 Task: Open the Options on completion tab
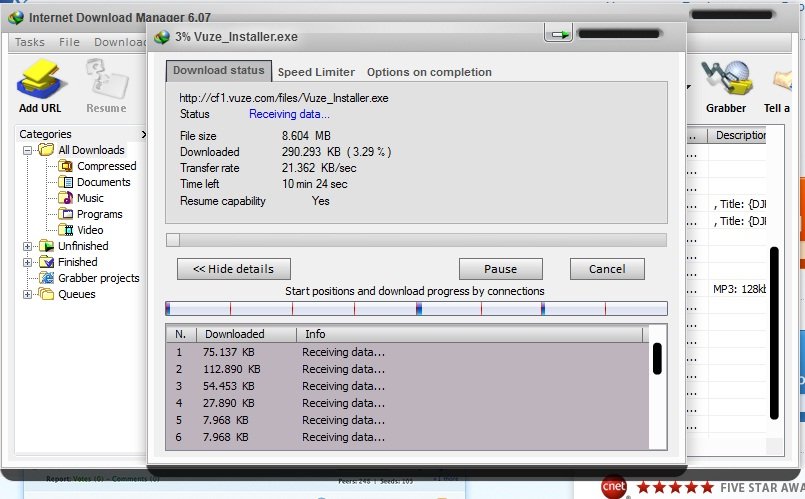point(429,72)
